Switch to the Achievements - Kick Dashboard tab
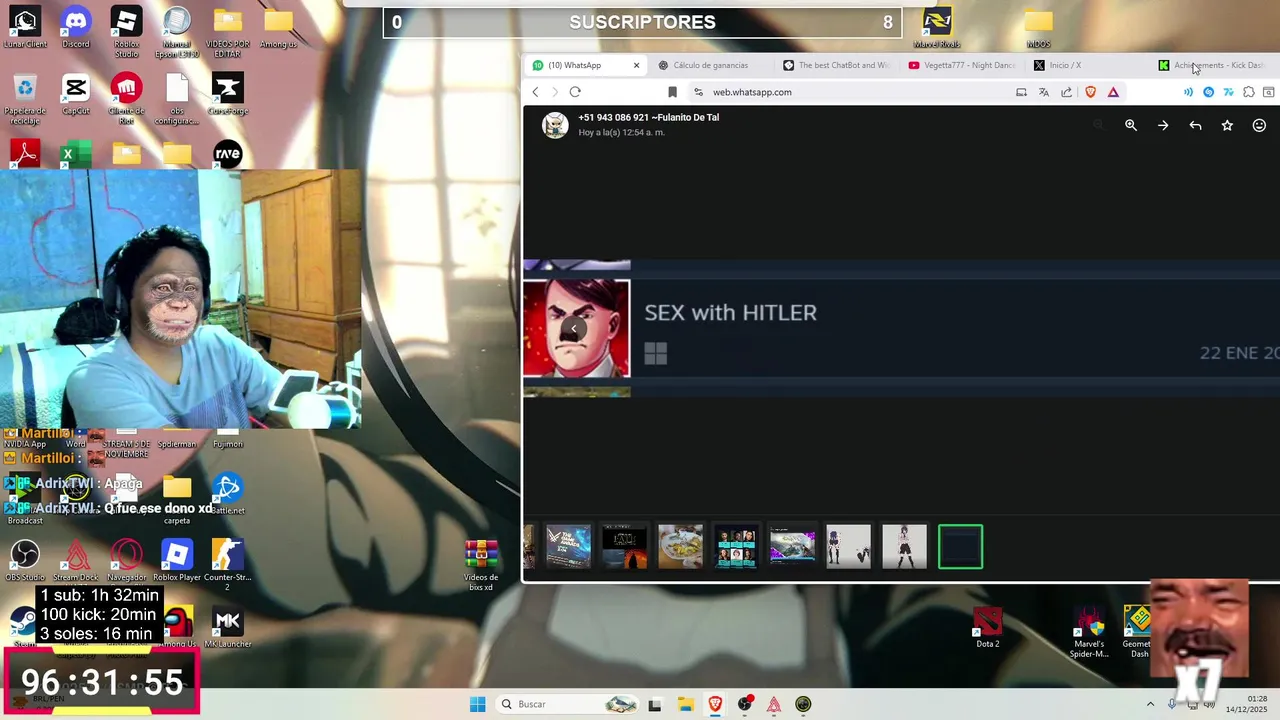Image resolution: width=1280 pixels, height=720 pixels. [x=1212, y=65]
